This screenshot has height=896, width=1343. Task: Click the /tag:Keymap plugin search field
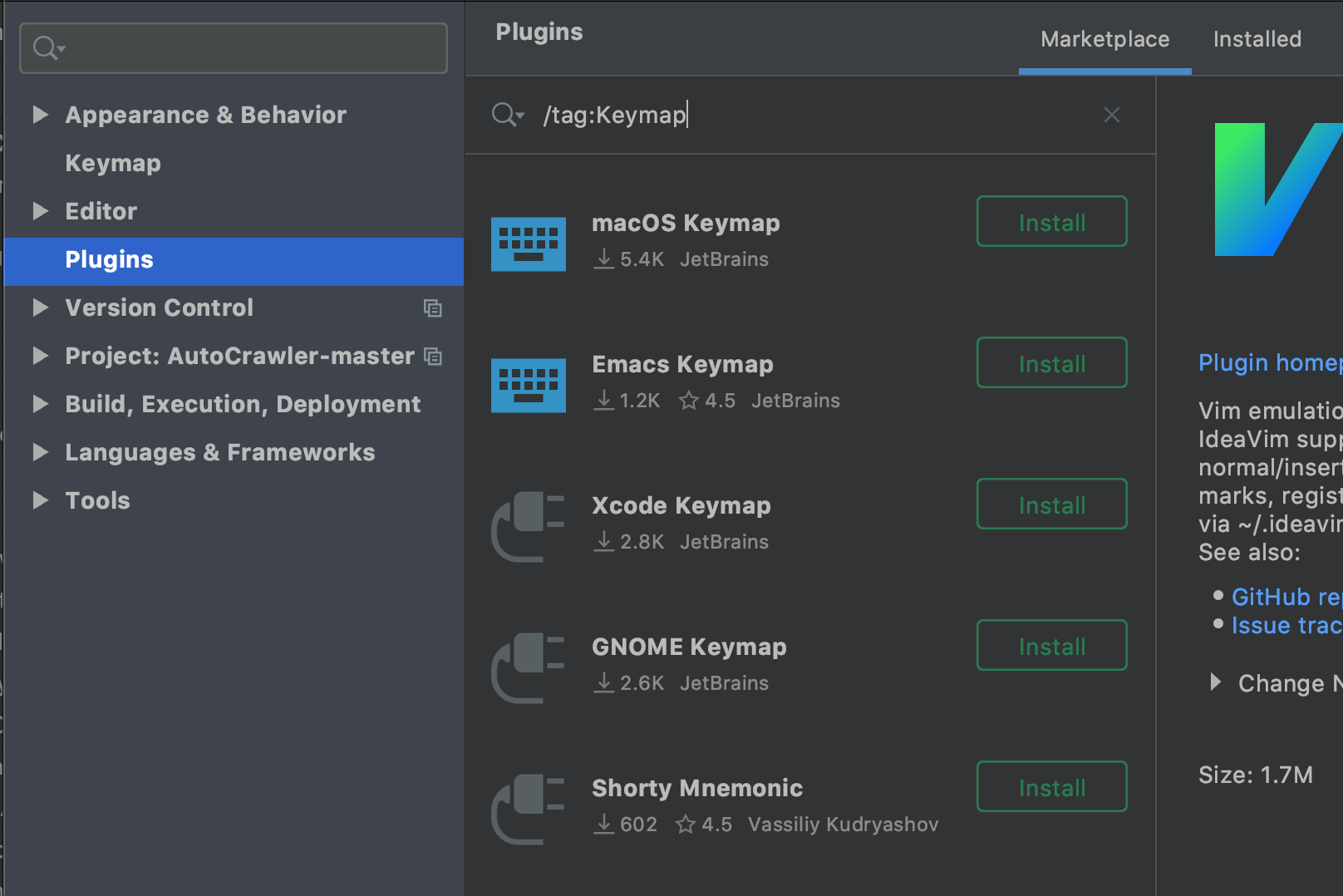coord(810,115)
